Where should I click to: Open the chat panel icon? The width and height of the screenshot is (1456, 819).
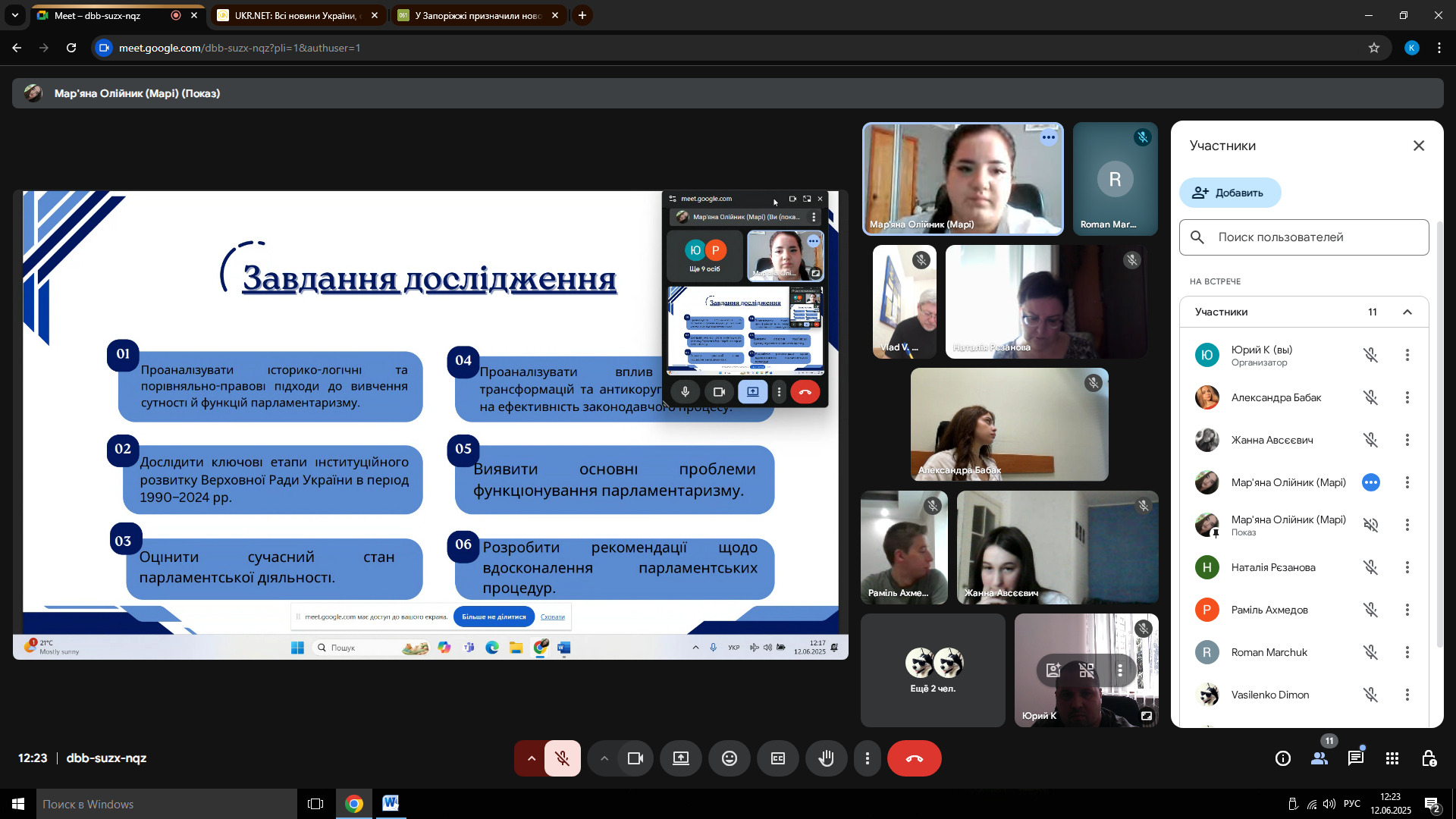(x=1355, y=758)
